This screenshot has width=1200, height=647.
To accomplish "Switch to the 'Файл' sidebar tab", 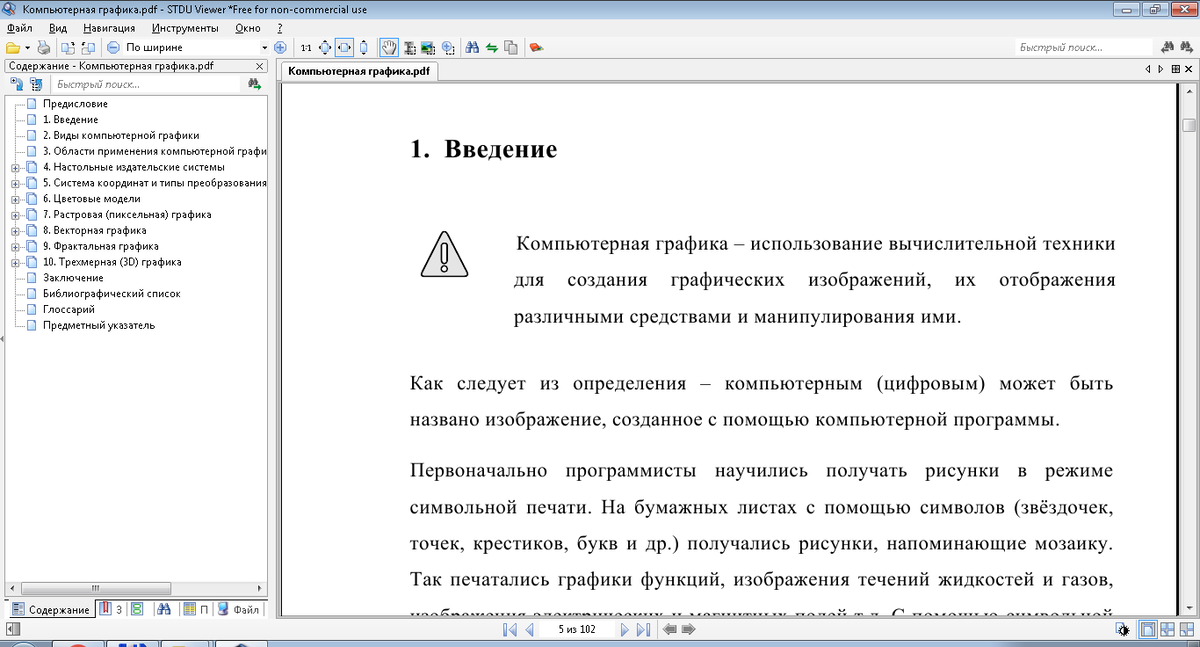I will click(x=239, y=609).
